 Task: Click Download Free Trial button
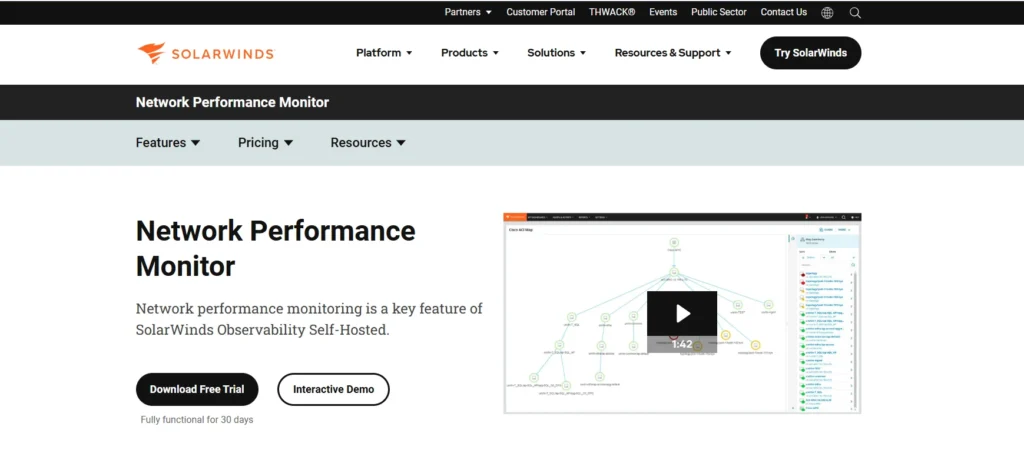click(x=197, y=389)
